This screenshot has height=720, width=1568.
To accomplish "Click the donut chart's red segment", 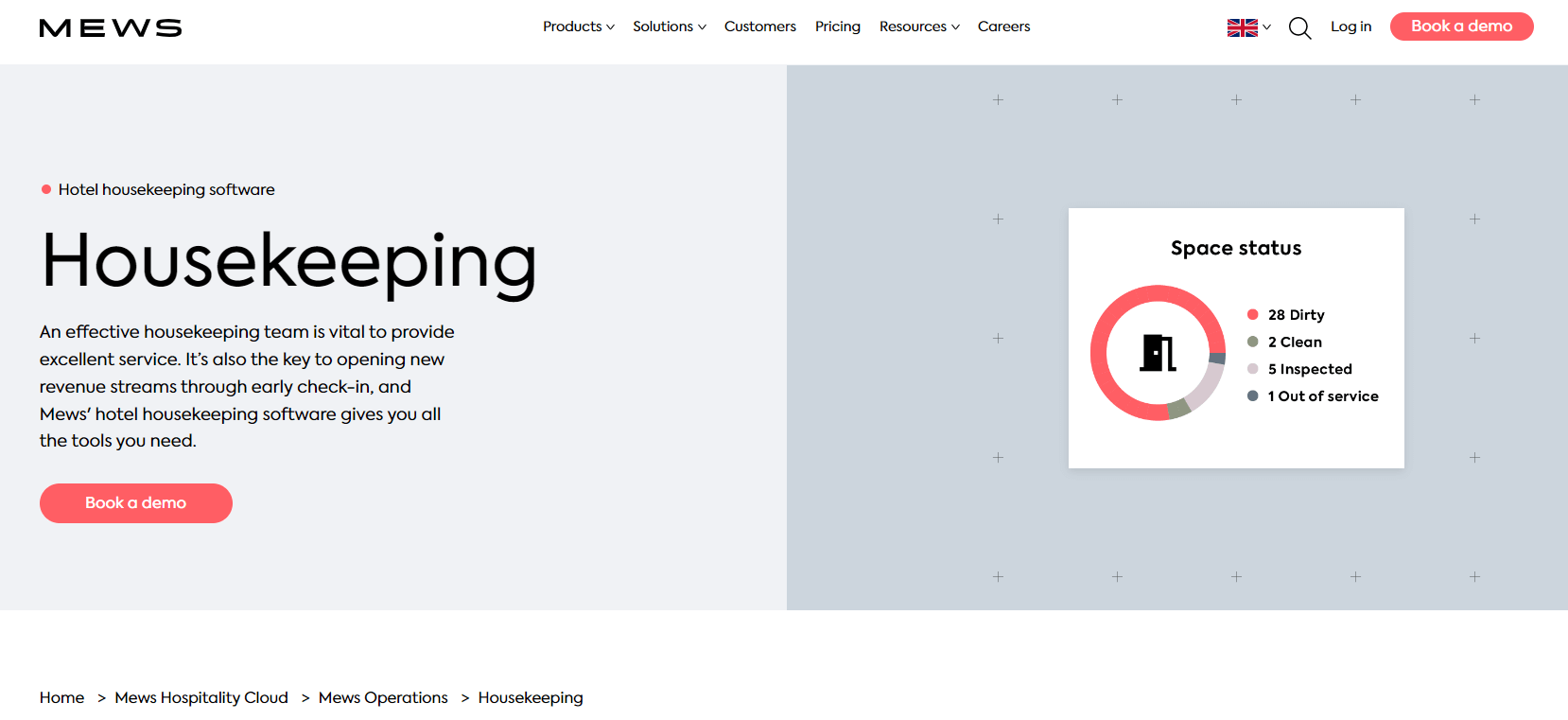I will 1099,353.
